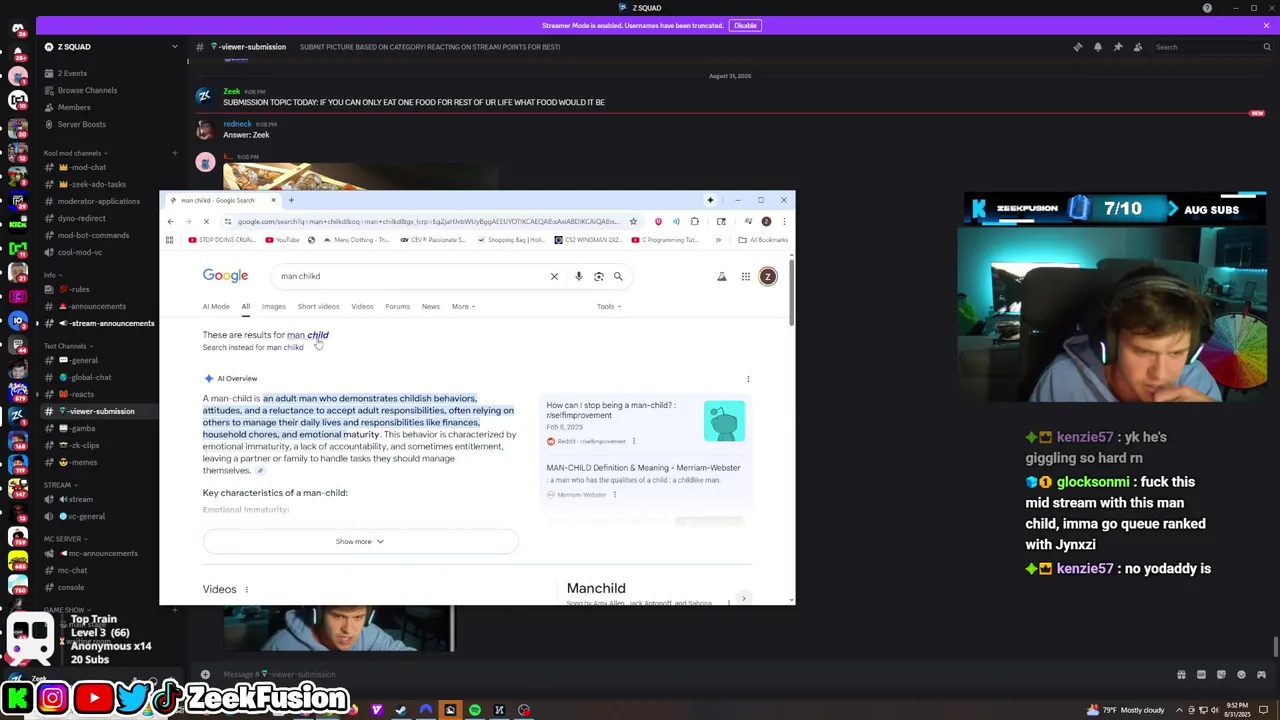Screen dimensions: 1280x720
Task: Open Discord notification settings bell icon
Action: (1097, 47)
